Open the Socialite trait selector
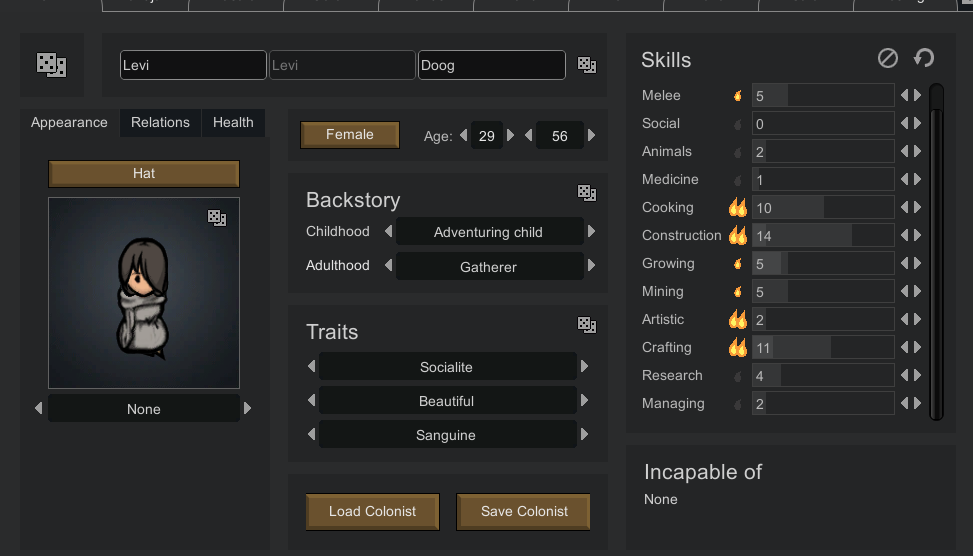The image size is (973, 556). [447, 367]
